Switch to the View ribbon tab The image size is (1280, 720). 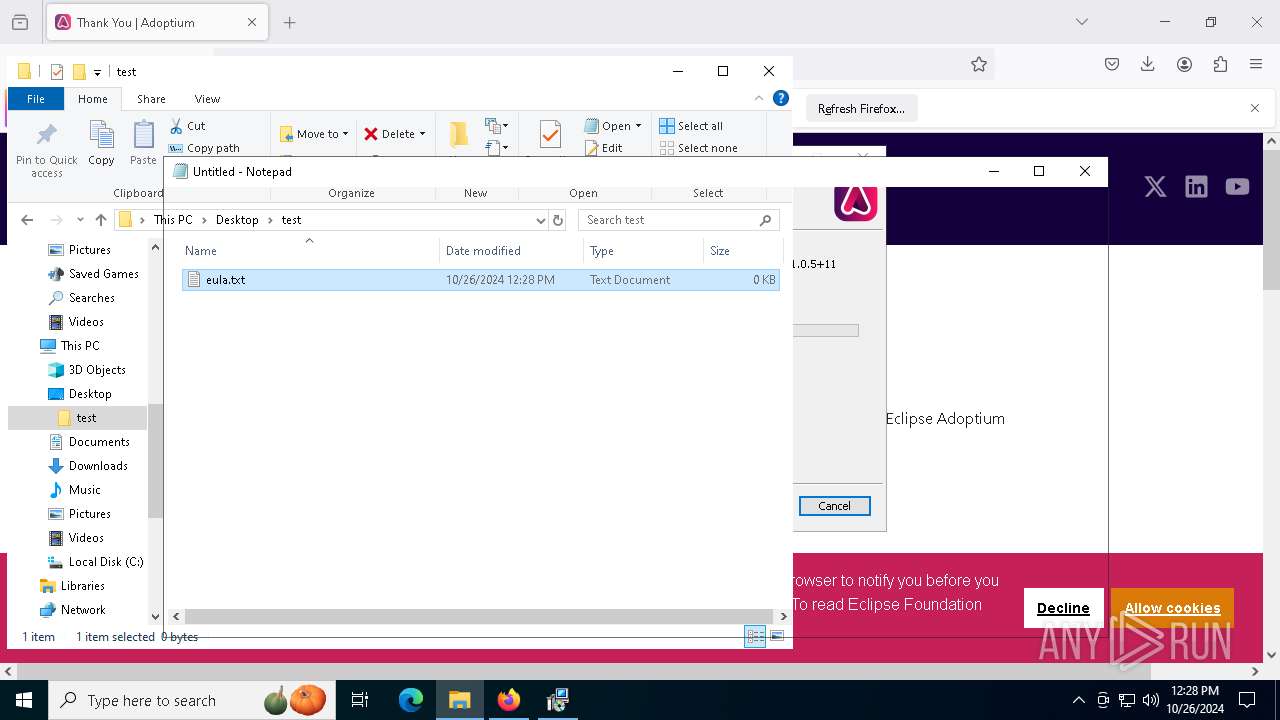click(x=207, y=99)
